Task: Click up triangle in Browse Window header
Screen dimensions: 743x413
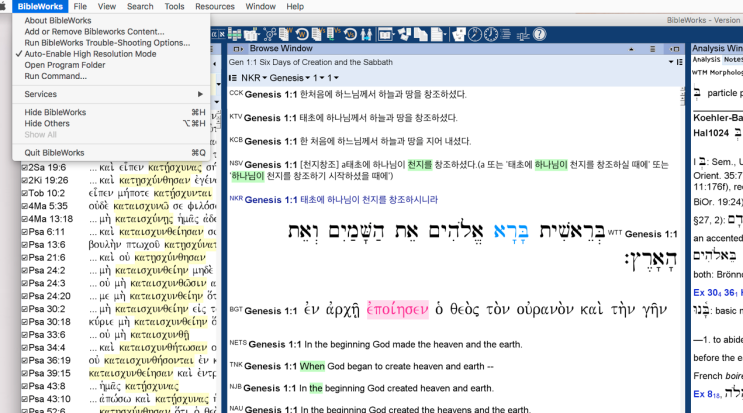Action: pos(631,49)
